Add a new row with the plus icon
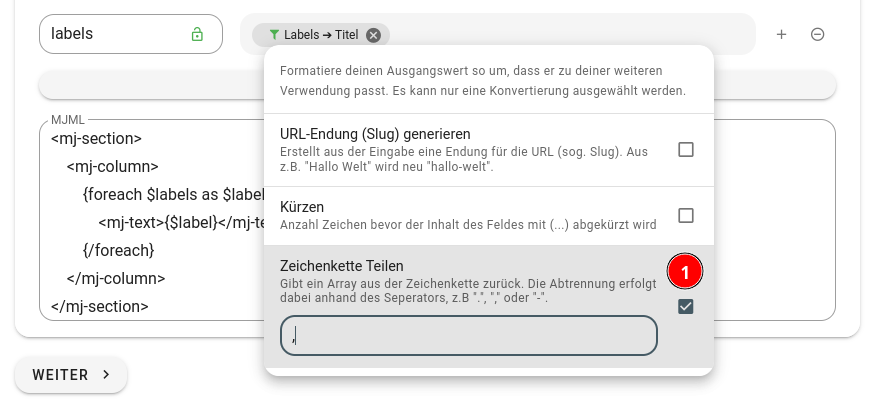 tap(782, 34)
